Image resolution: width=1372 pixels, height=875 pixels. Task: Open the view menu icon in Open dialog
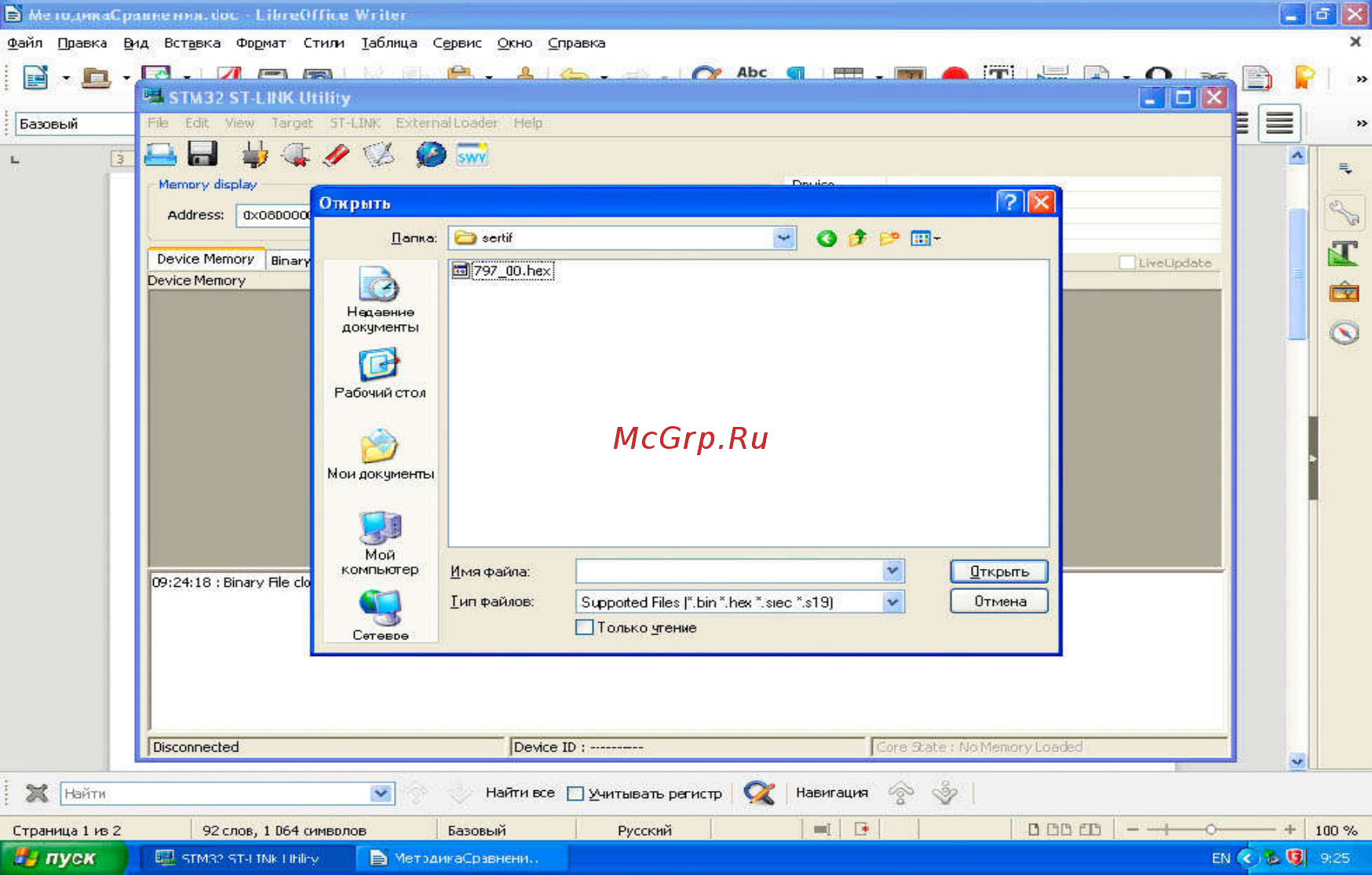925,238
